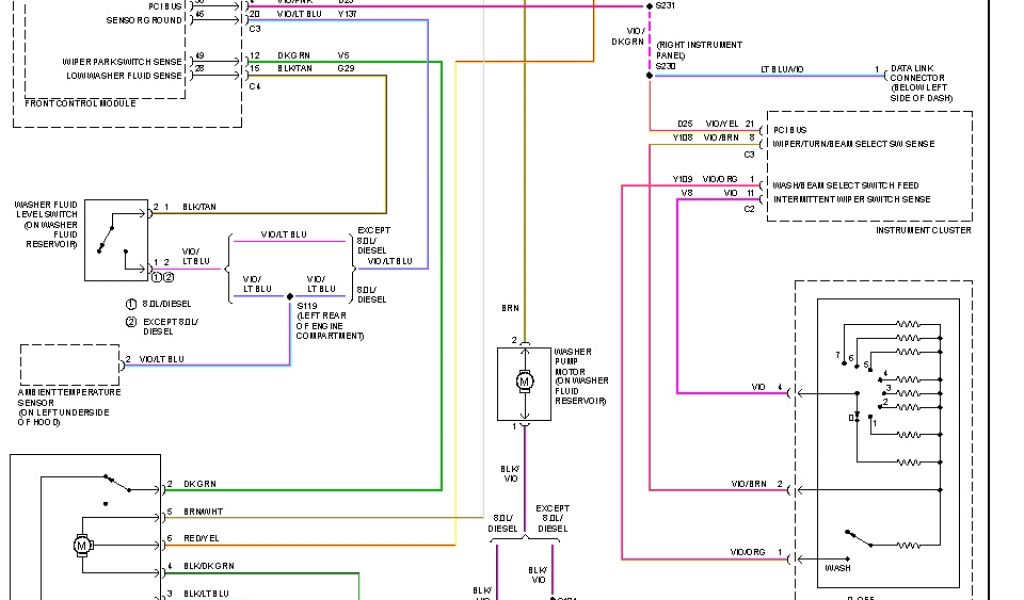Click the Wiper Park Switch Sense text
Viewport: 1024px width, 600px height.
coord(122,61)
